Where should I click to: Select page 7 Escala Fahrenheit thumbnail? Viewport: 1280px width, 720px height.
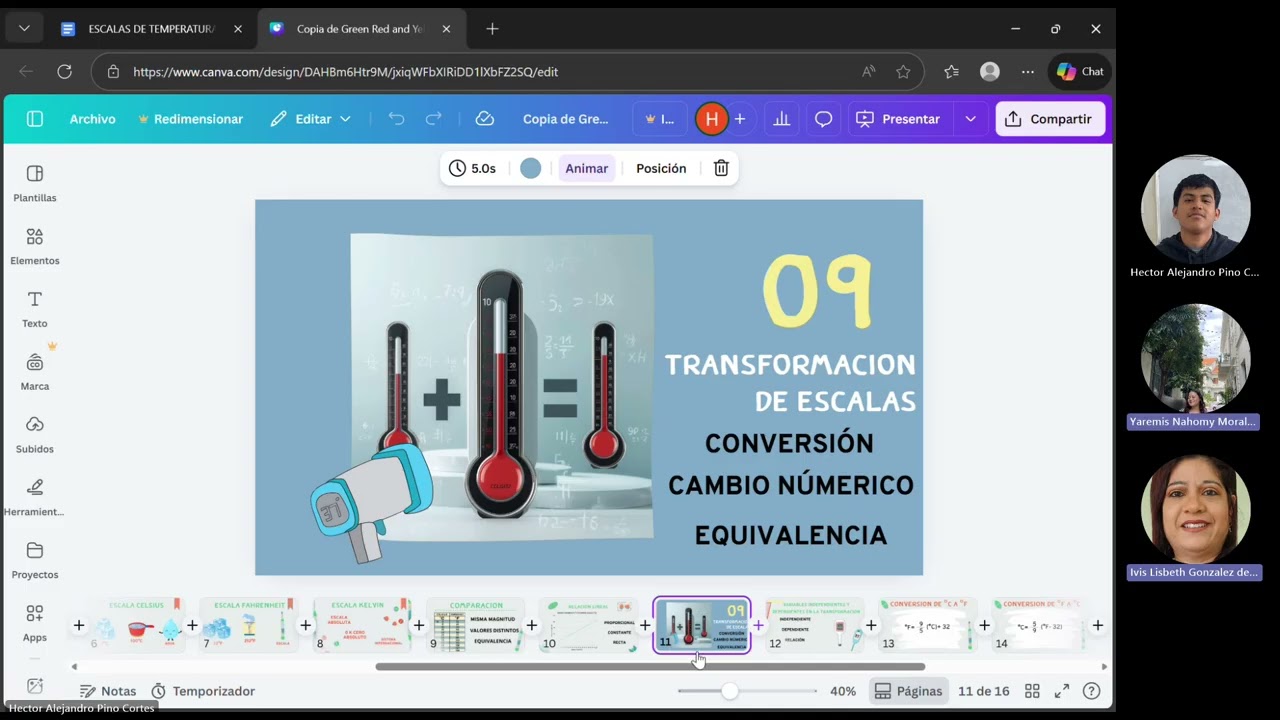pyautogui.click(x=249, y=625)
